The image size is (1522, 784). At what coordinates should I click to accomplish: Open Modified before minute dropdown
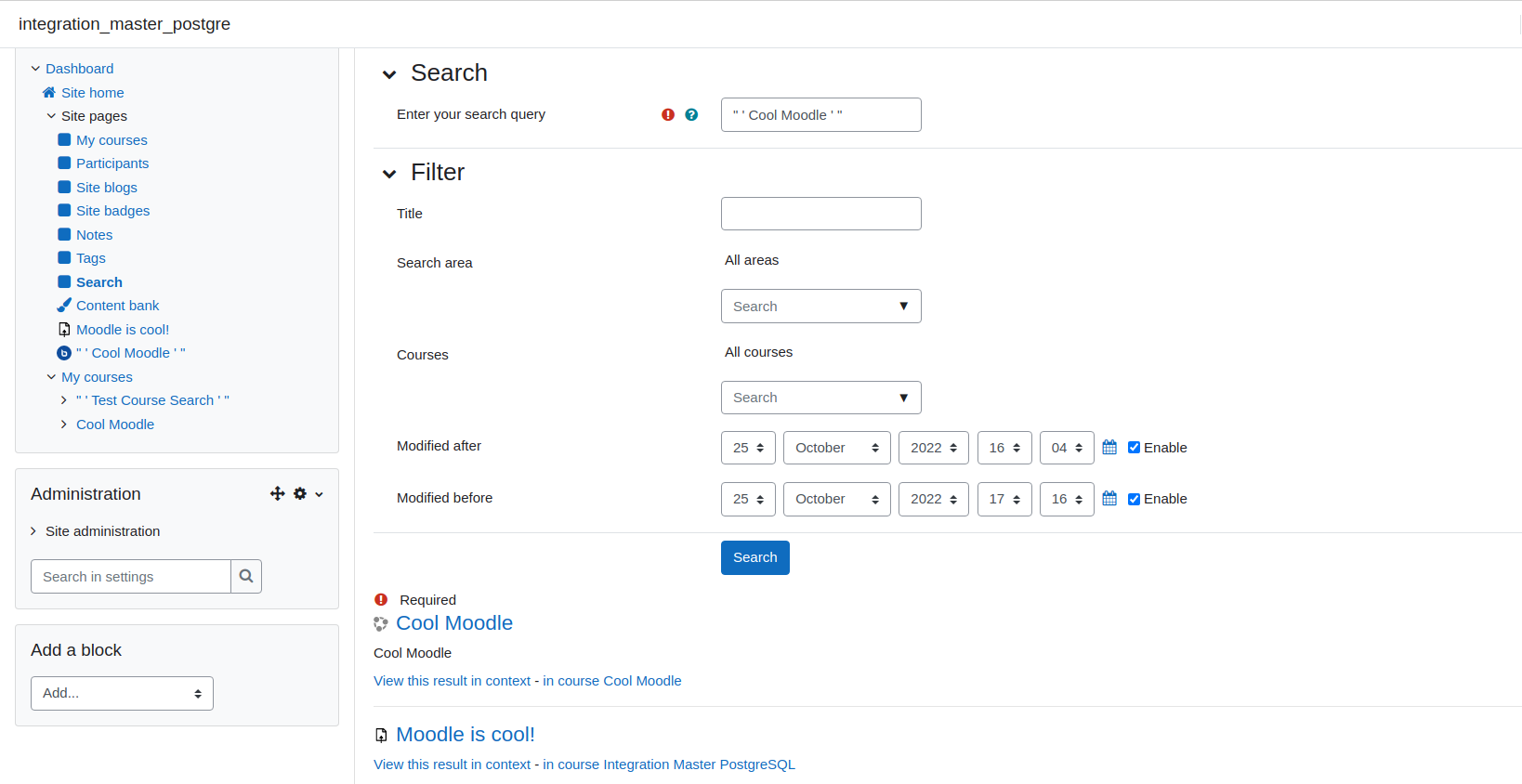(x=1067, y=499)
